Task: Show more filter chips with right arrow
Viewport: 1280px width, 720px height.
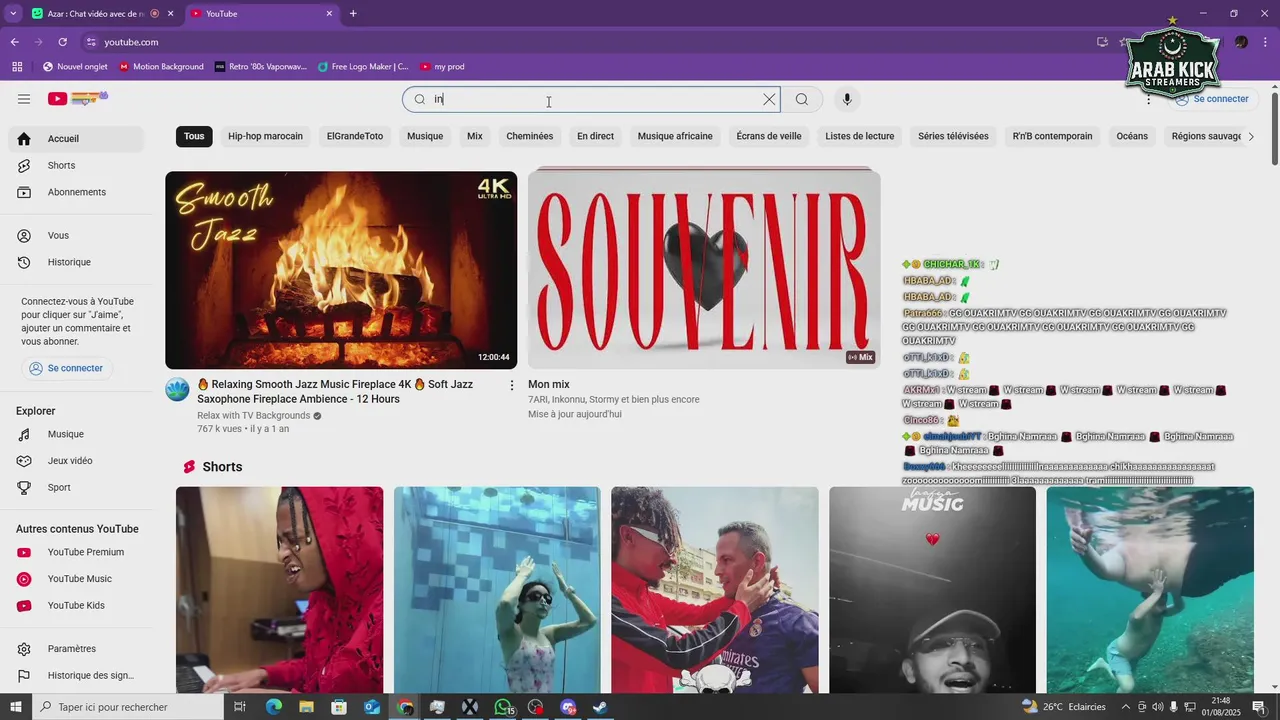Action: click(1250, 136)
